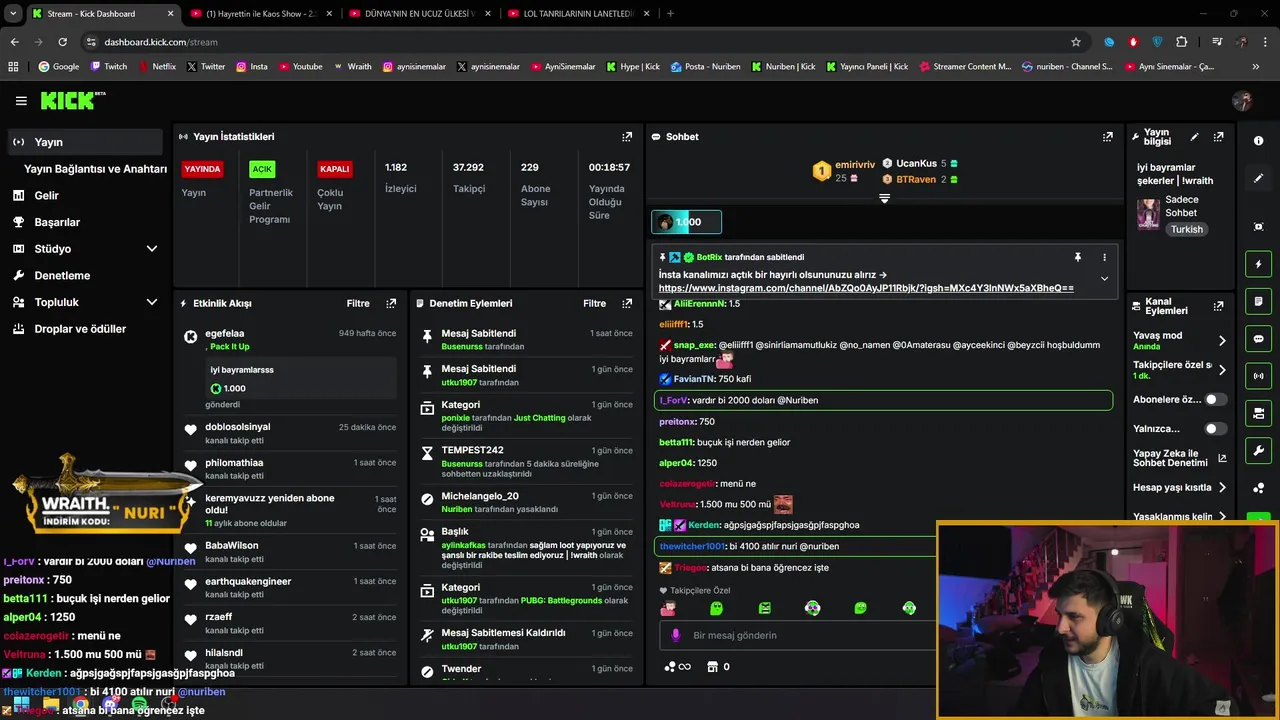
Task: Click the wrench icon in the right toolbar
Action: coord(1258,450)
